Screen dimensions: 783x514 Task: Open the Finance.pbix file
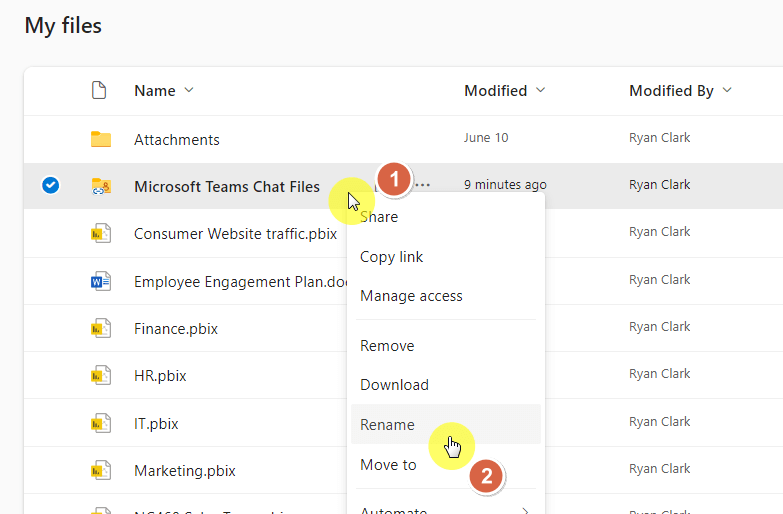click(x=176, y=329)
